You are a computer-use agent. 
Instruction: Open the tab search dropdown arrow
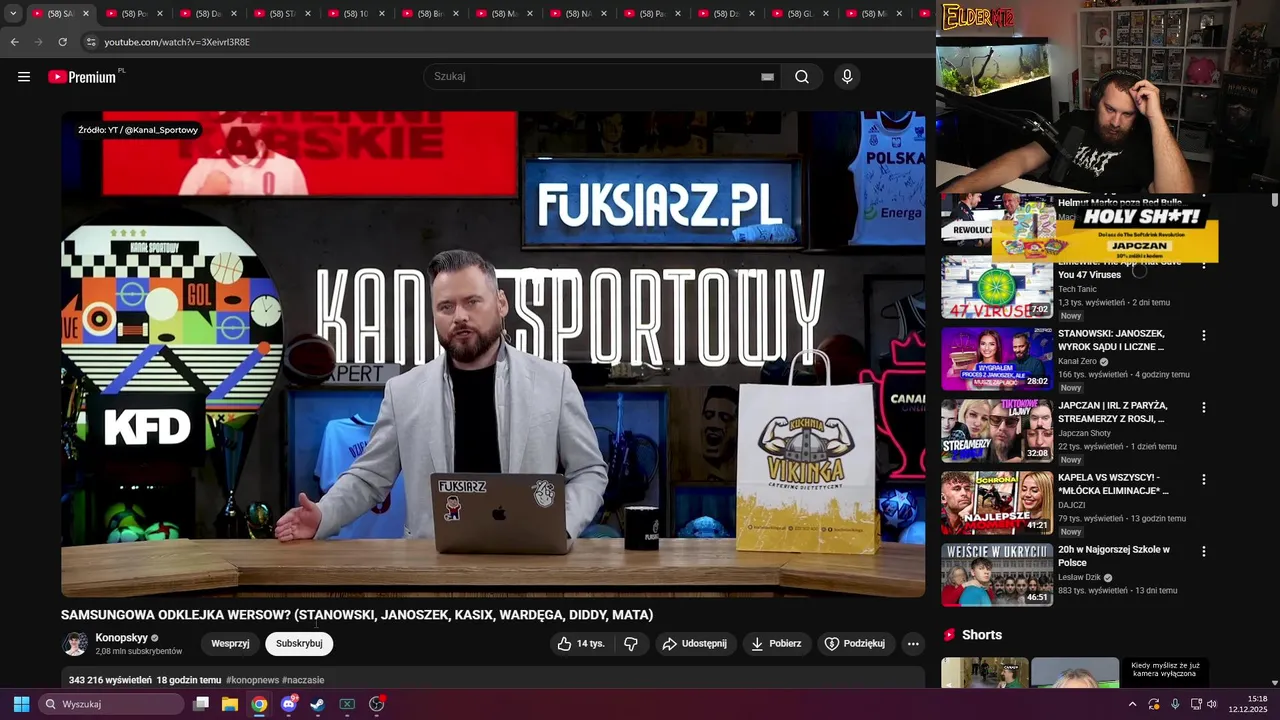tap(12, 14)
